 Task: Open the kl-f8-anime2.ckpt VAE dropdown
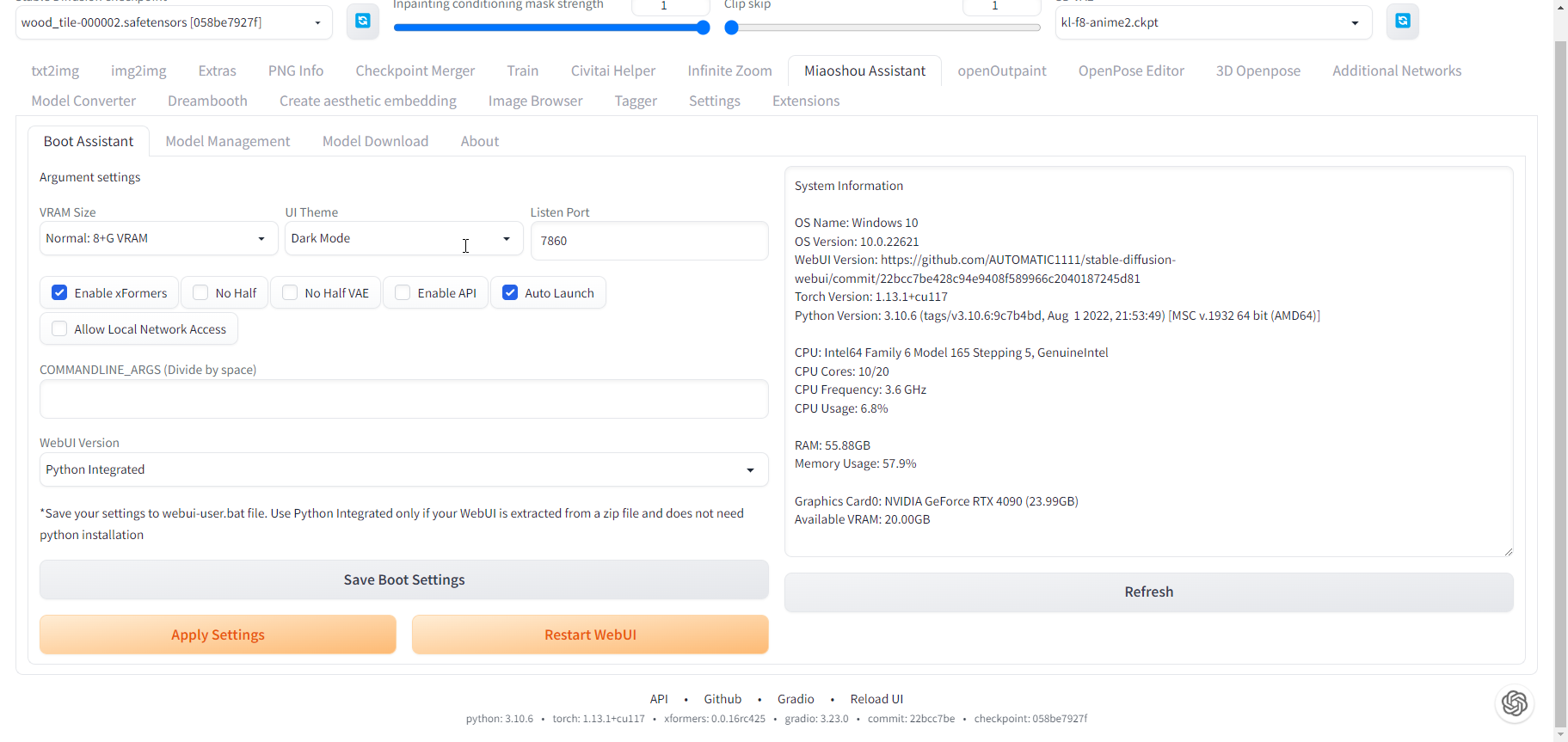[x=1213, y=22]
